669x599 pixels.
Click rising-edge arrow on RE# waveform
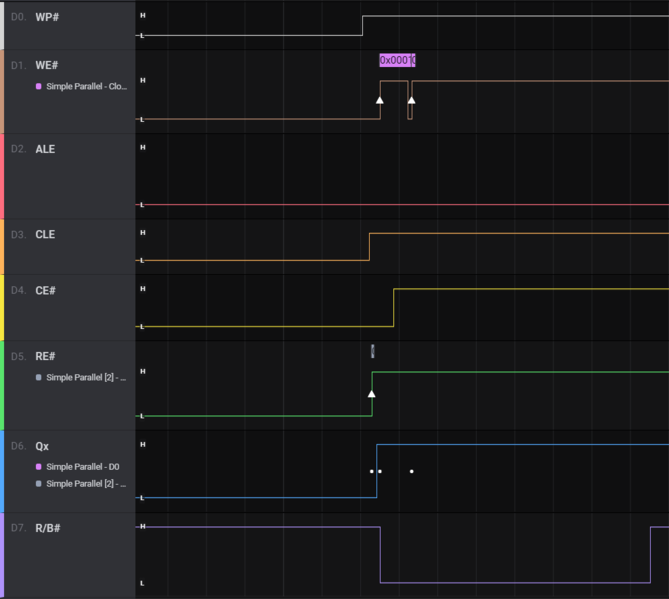(372, 394)
